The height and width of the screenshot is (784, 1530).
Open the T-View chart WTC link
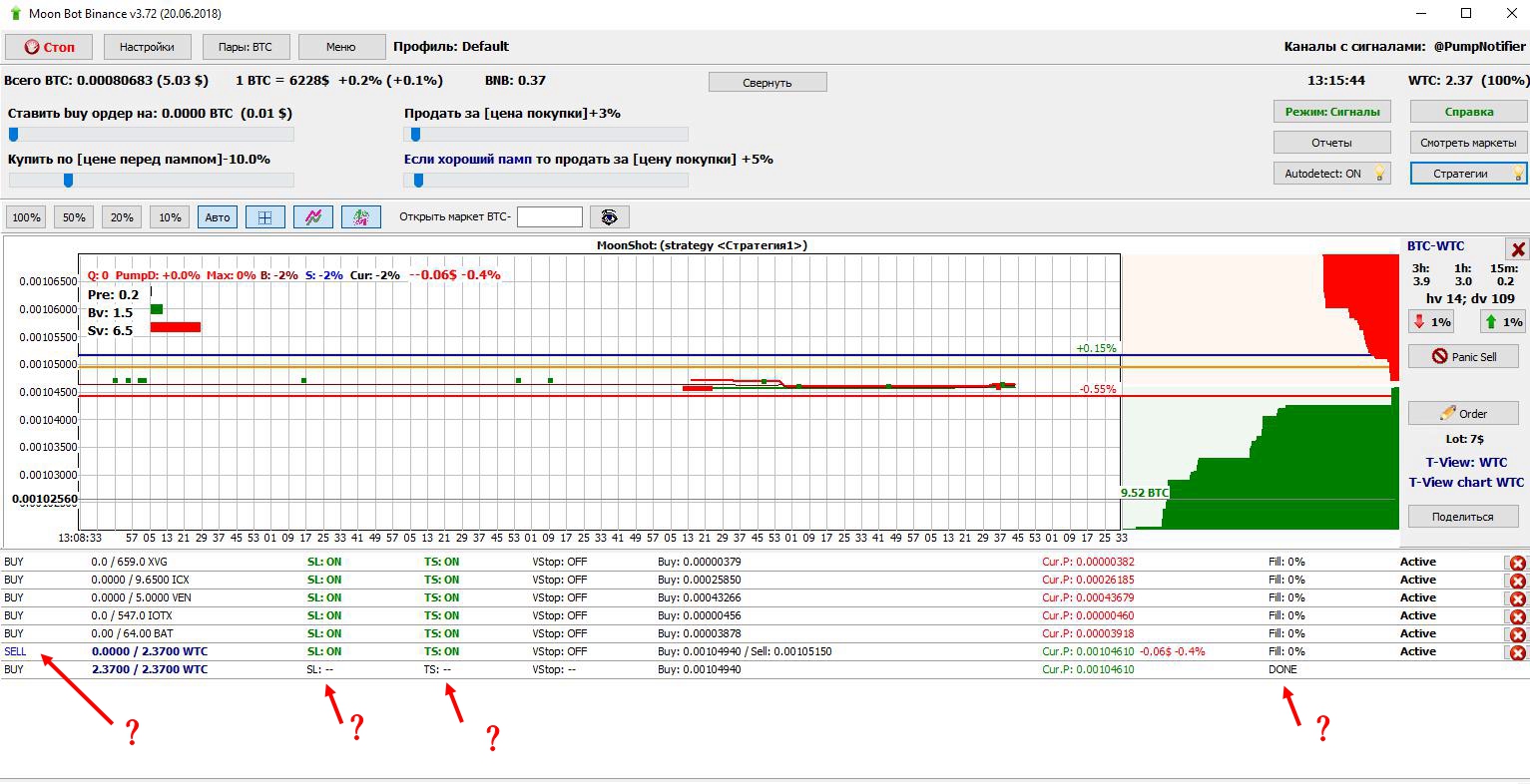coord(1465,483)
